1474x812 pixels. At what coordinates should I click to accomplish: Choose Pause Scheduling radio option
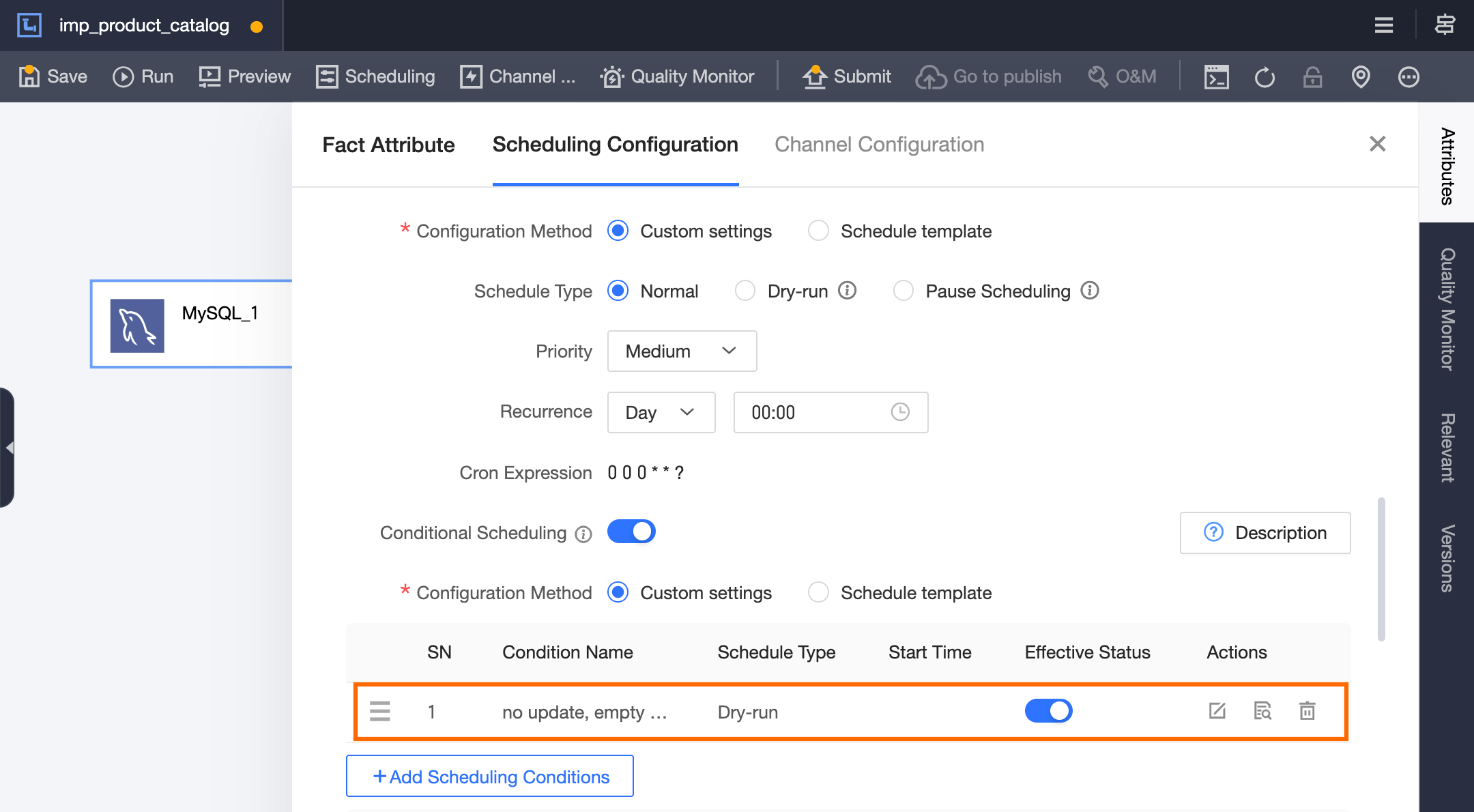tap(904, 291)
